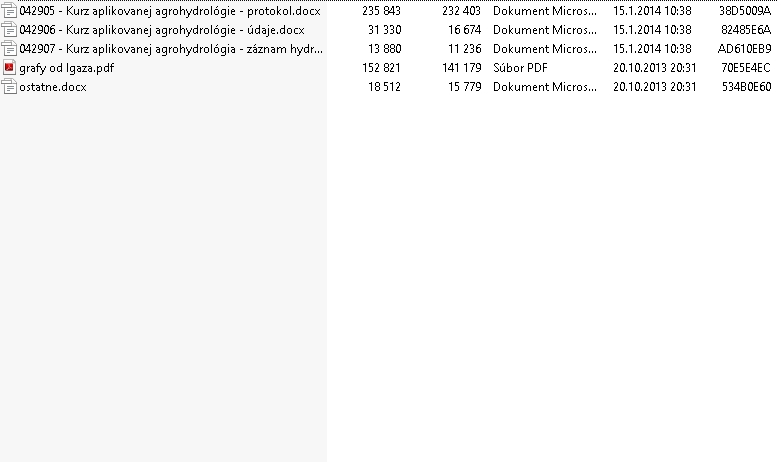Screen dimensions: 781x462
Task: Click the CRC value 534B0E60
Action: (745, 87)
